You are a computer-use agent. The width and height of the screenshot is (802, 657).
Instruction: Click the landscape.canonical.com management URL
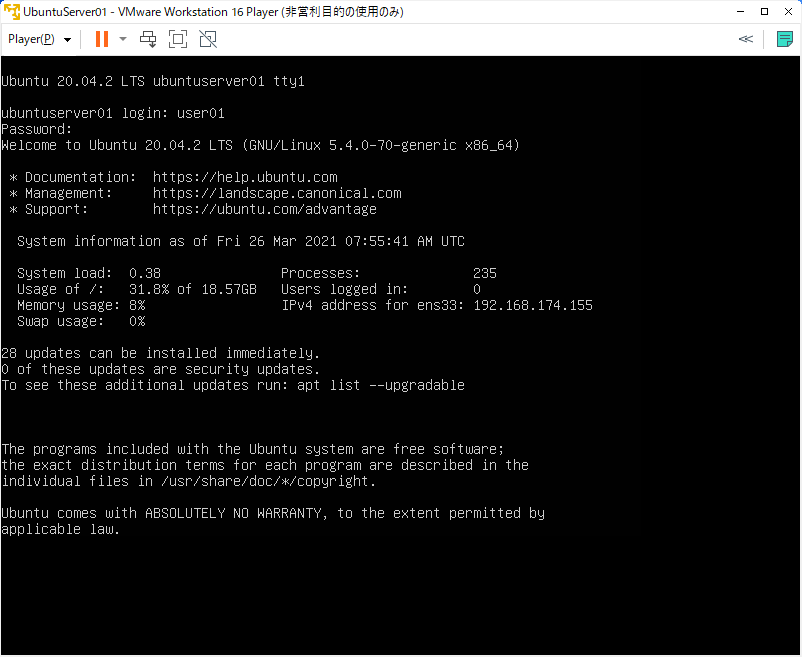tap(277, 193)
